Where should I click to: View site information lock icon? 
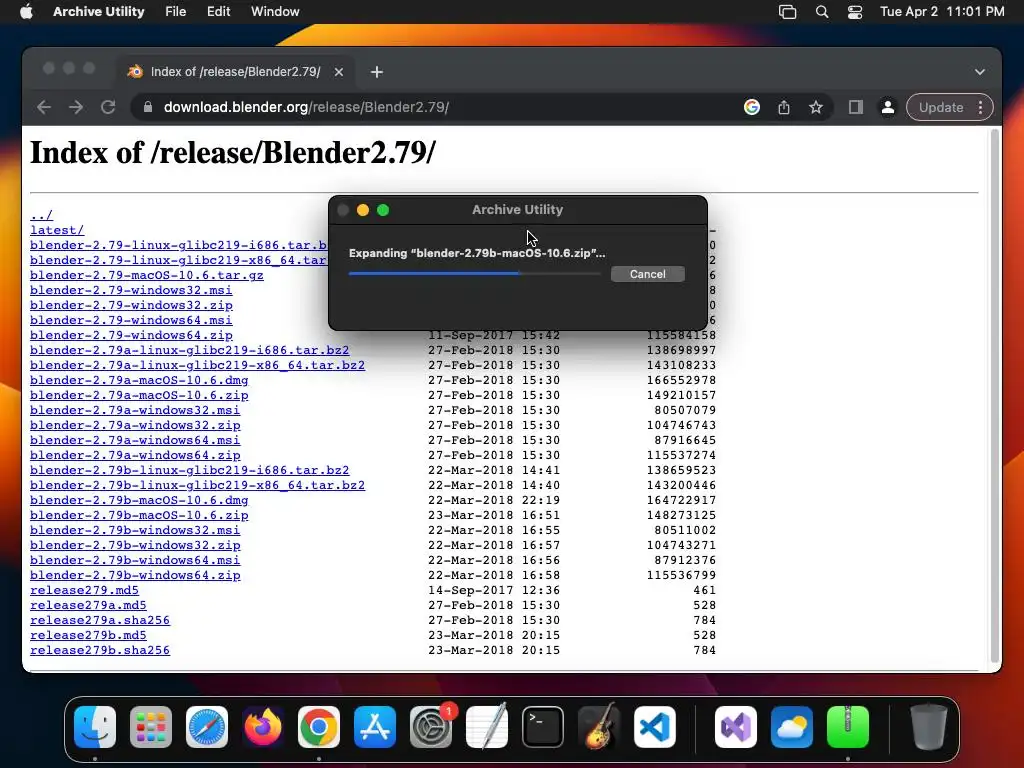148,107
